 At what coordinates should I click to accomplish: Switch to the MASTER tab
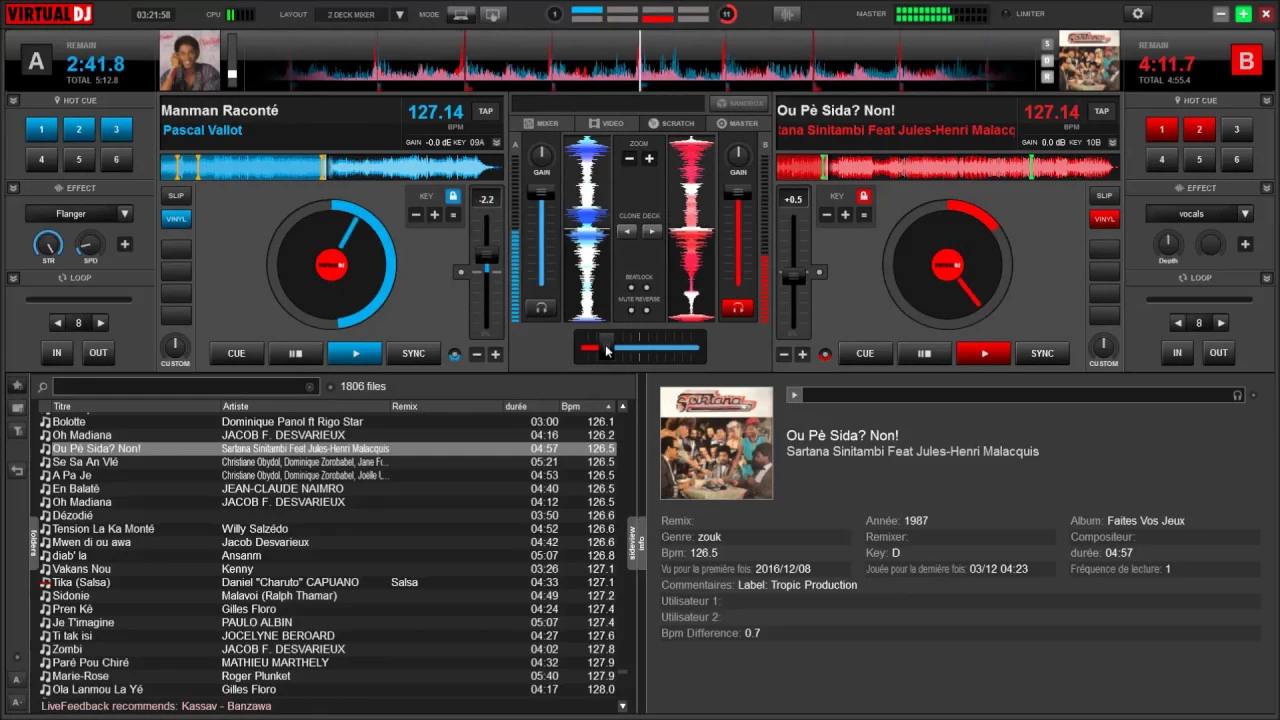(x=738, y=123)
